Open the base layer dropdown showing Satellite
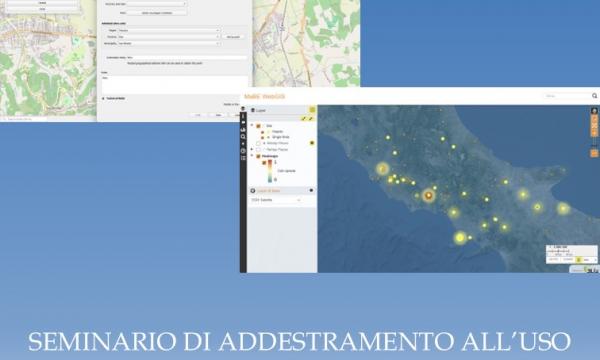Screen dimensions: 600x360 [x=275, y=200]
